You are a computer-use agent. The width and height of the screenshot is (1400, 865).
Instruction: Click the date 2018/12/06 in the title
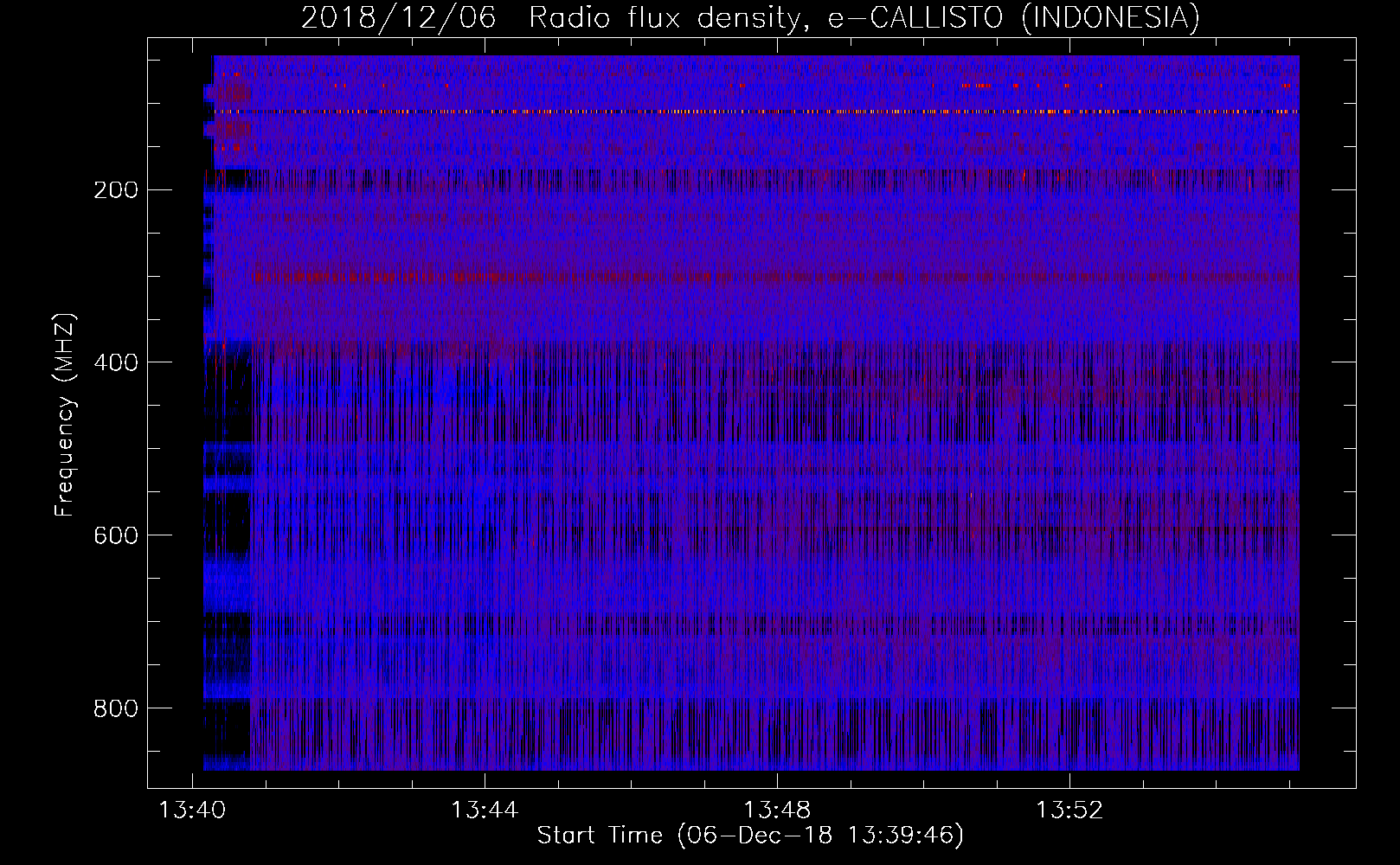point(399,17)
